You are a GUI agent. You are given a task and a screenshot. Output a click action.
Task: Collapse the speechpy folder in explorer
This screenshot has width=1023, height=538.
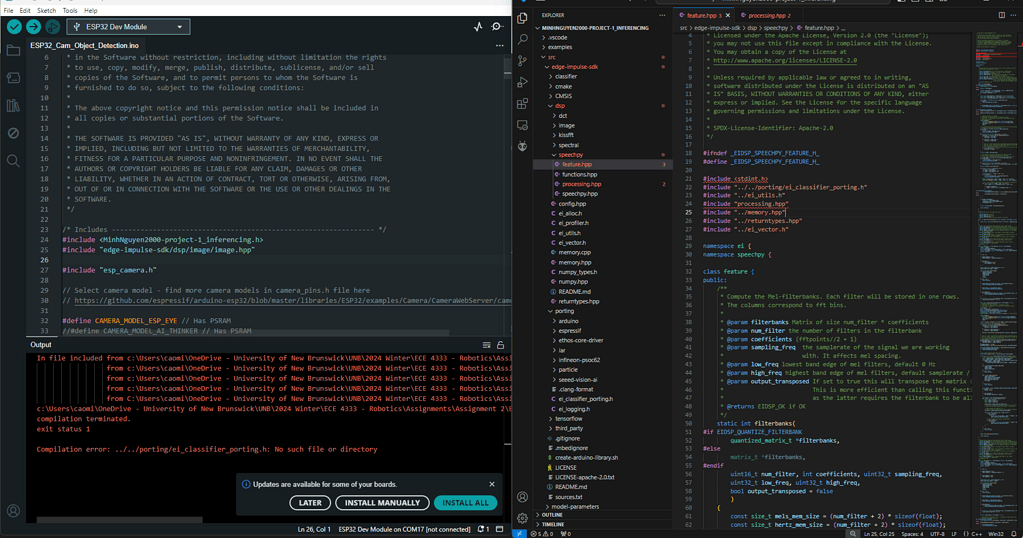[570, 155]
